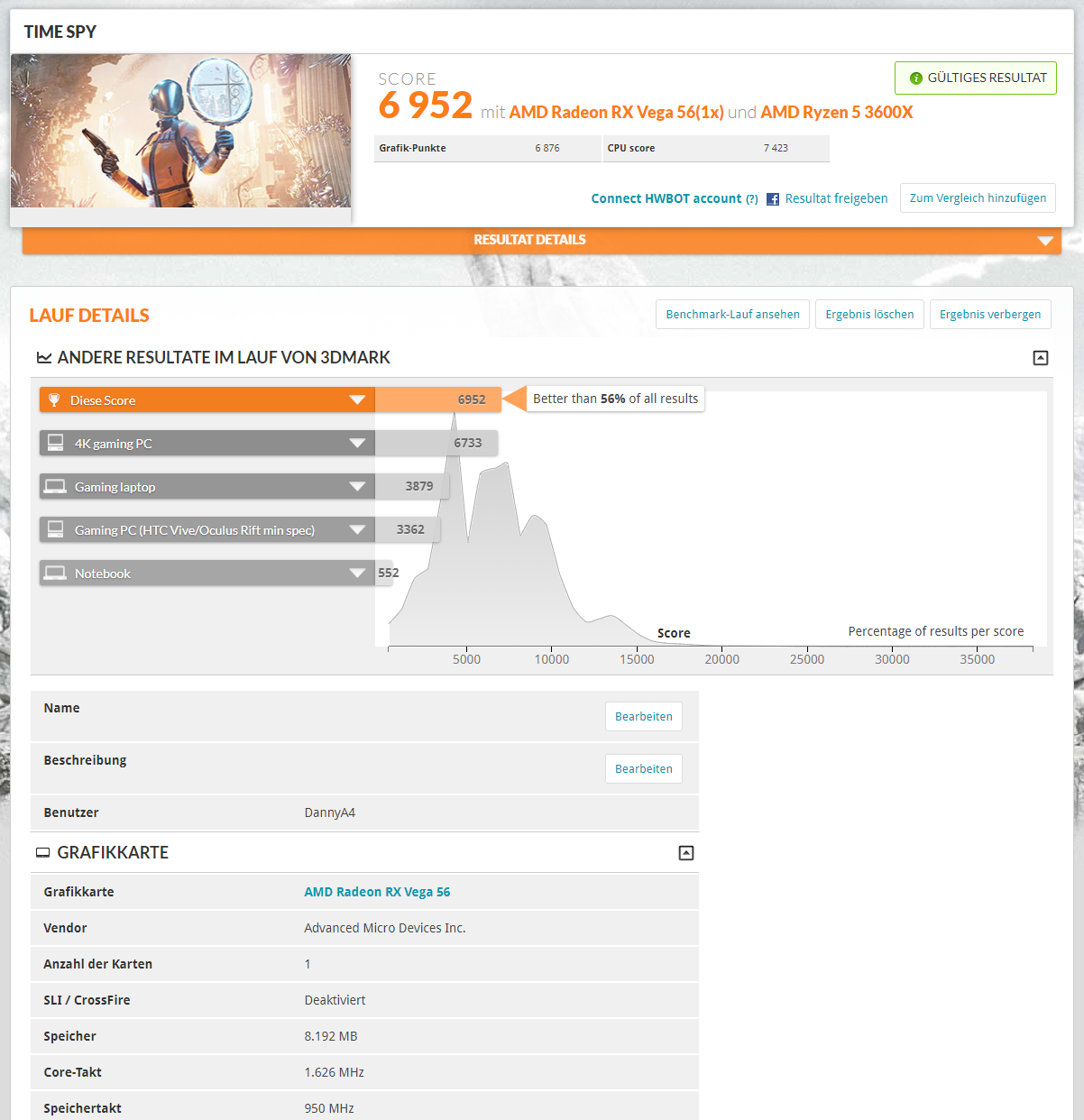Click the 6952 score bar in the chart

[x=436, y=399]
